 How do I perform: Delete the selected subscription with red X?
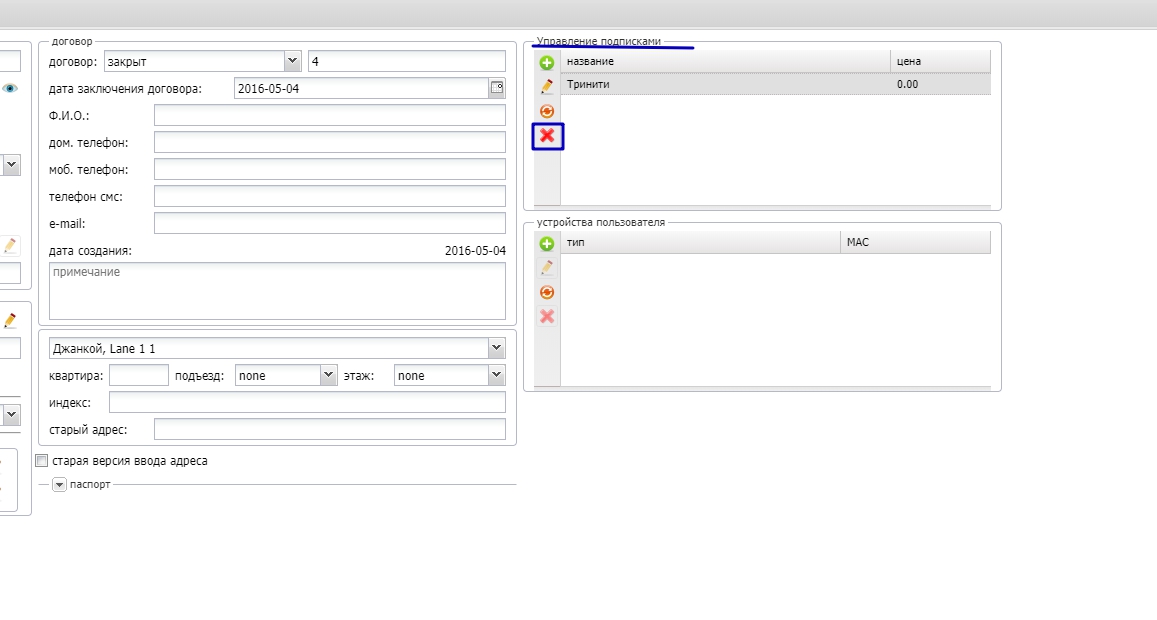(547, 136)
